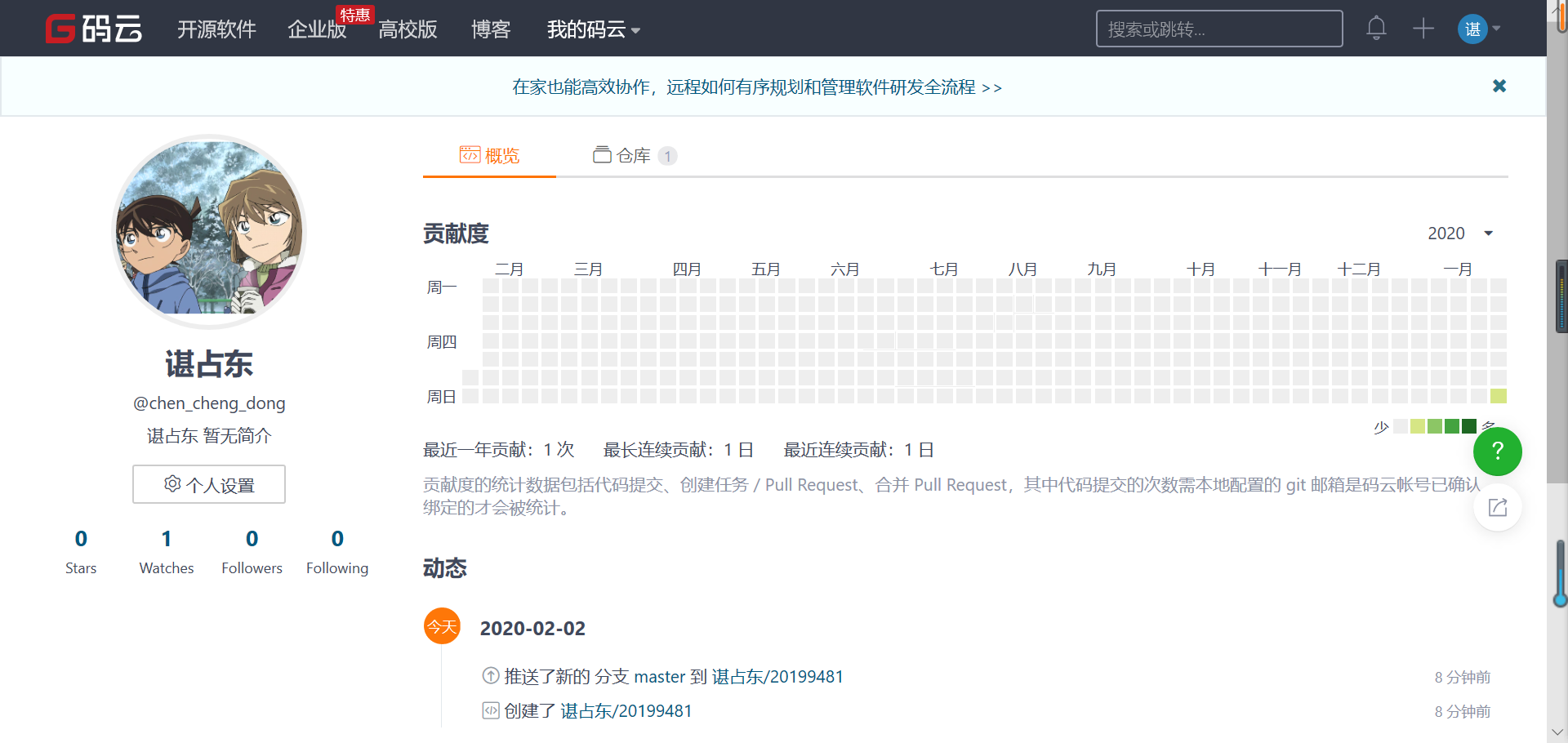Select the 概览 tab
This screenshot has width=1568, height=743.
tap(490, 155)
